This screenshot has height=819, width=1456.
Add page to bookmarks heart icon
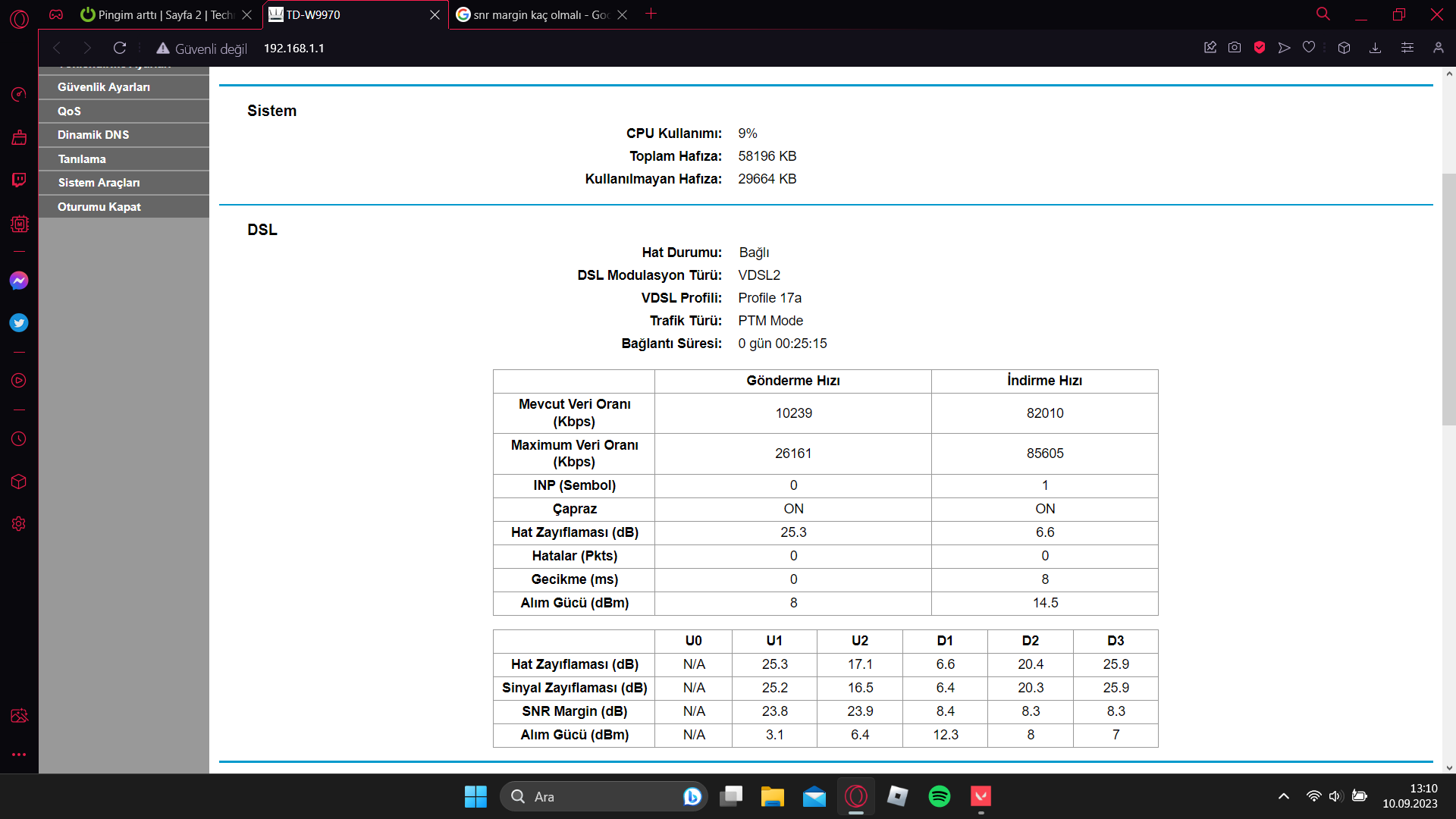(1309, 48)
